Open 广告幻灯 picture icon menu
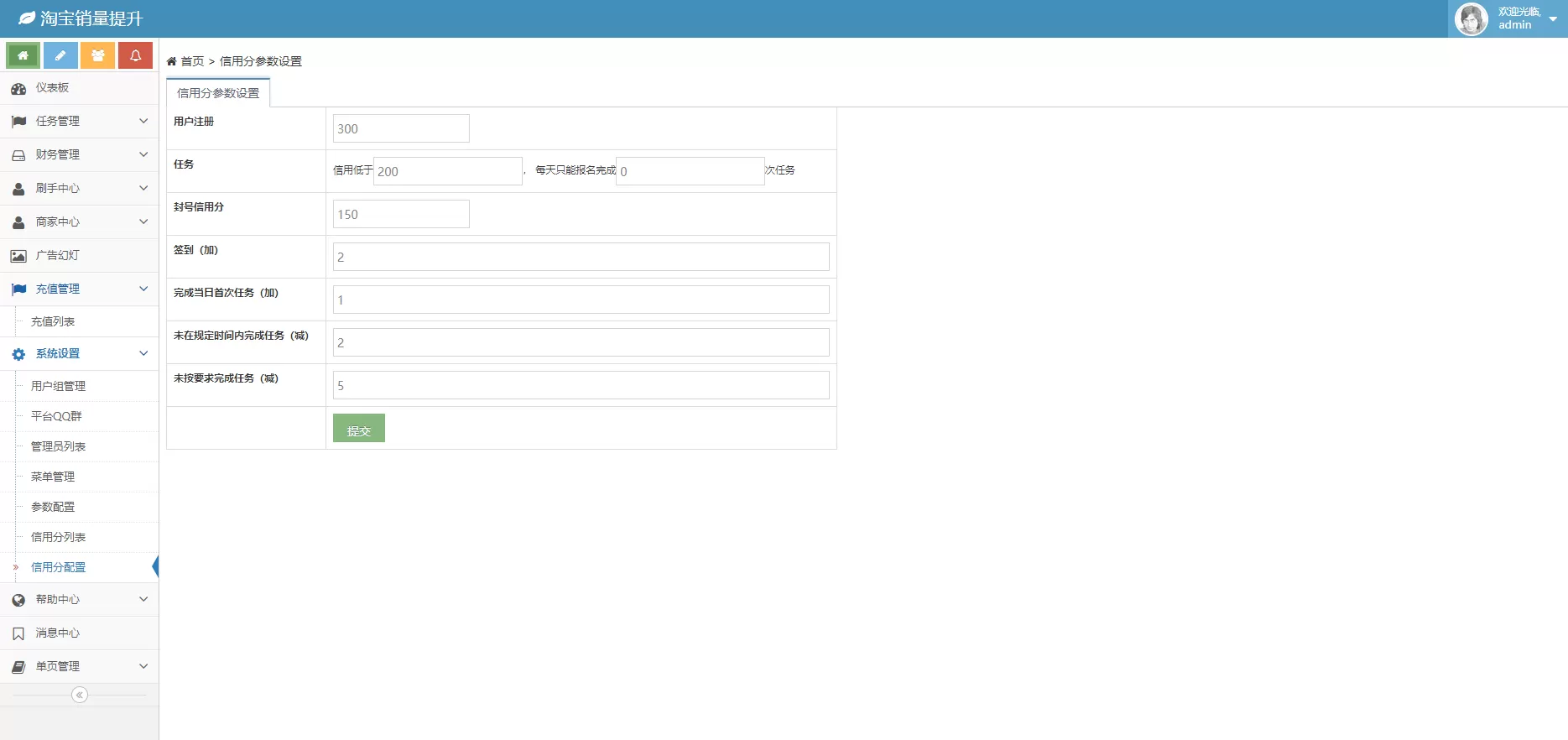Image resolution: width=1568 pixels, height=740 pixels. point(18,256)
